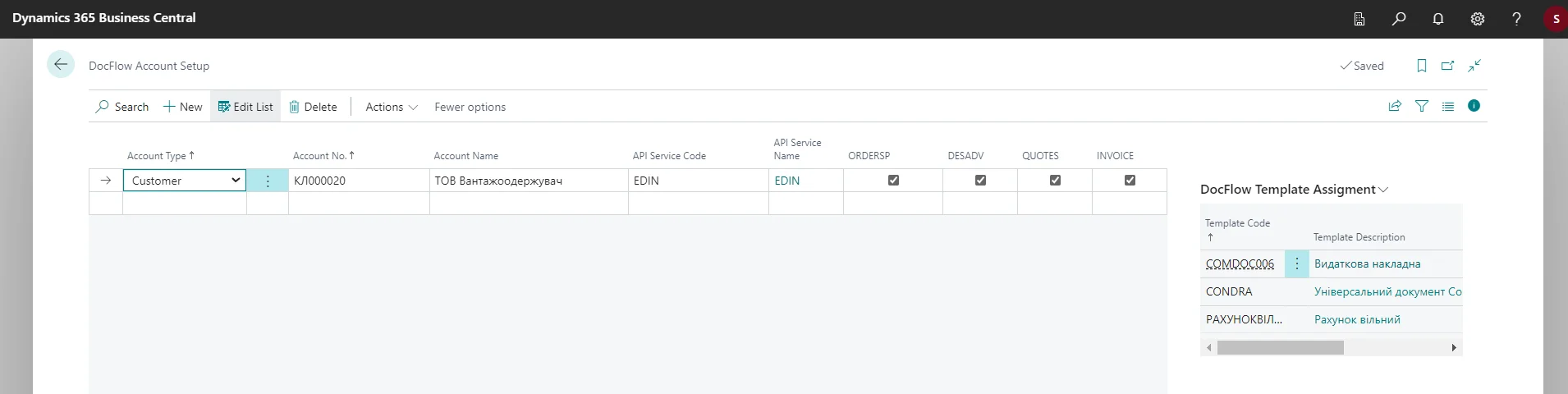The image size is (1568, 394).
Task: Toggle the filter pane icon
Action: click(1422, 106)
